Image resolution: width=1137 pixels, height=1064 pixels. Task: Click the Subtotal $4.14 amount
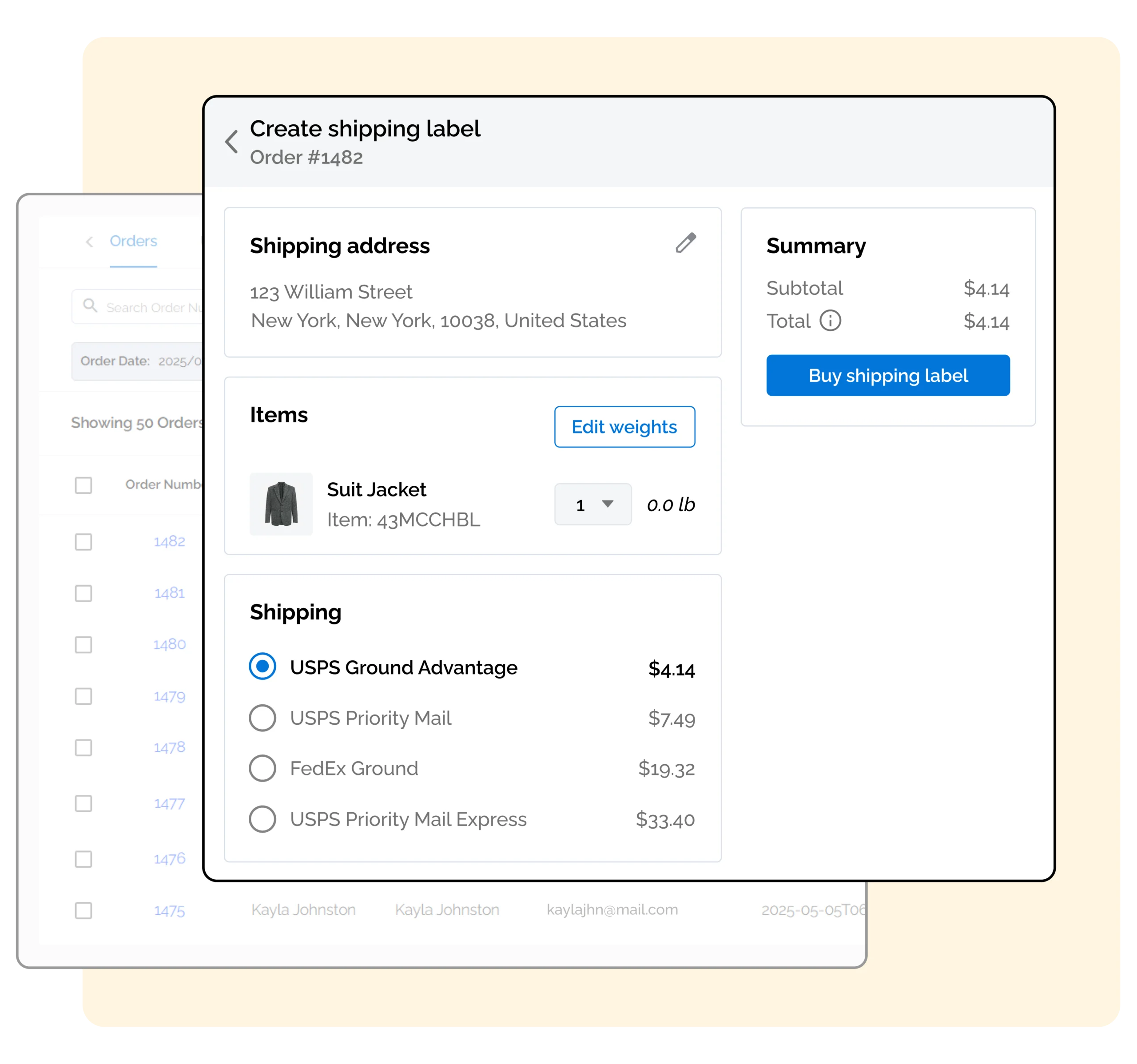point(986,288)
